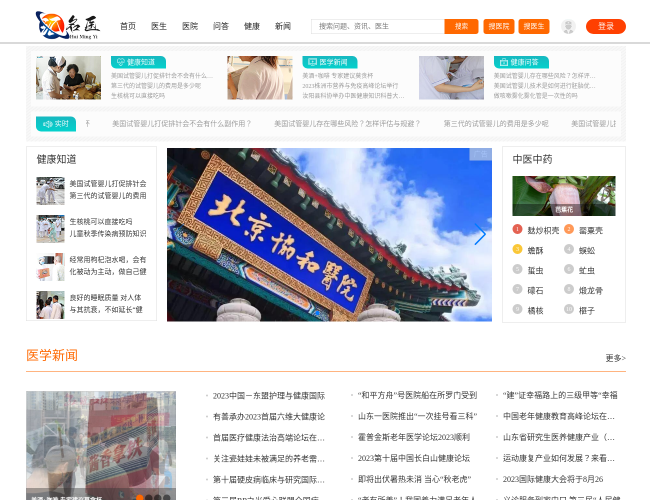Open thumbnail beside 经常用枸杞泡水喝

[x=50, y=267]
